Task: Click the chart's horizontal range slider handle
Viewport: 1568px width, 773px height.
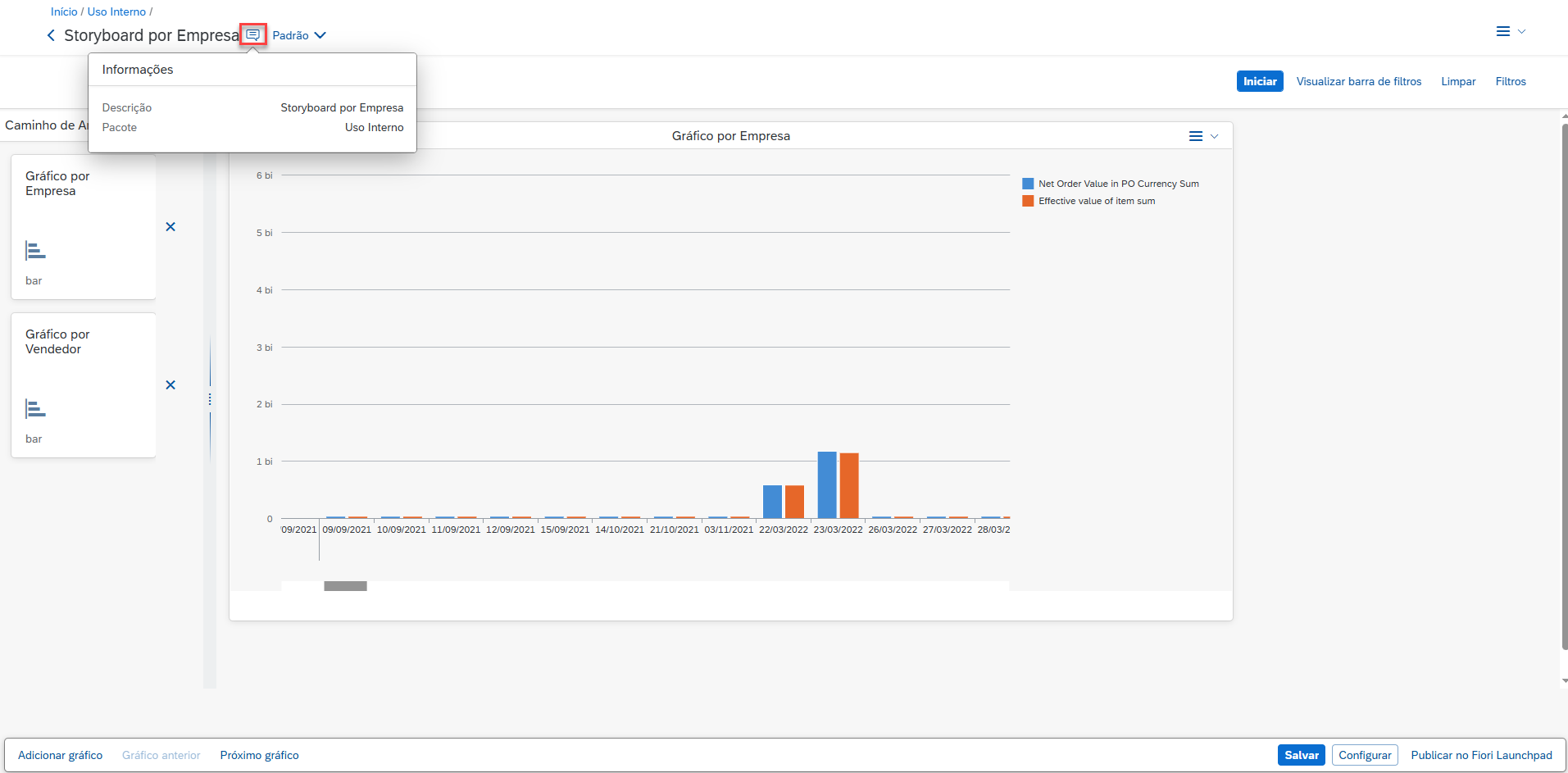Action: point(345,586)
